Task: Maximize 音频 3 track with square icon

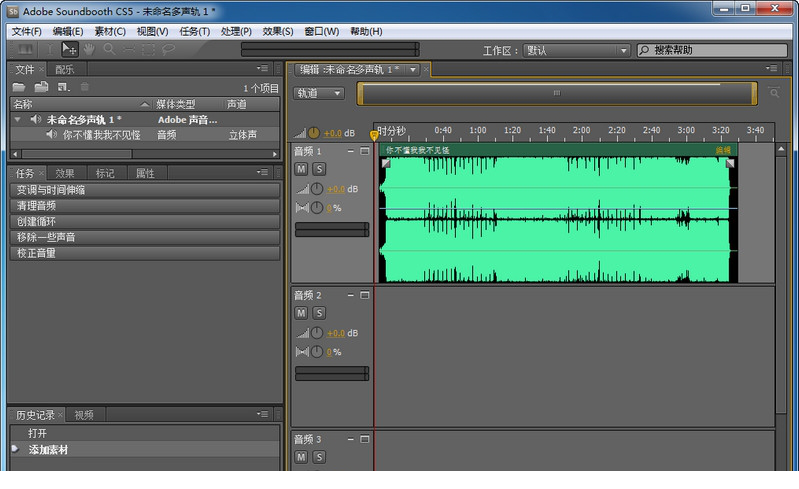Action: pyautogui.click(x=364, y=439)
